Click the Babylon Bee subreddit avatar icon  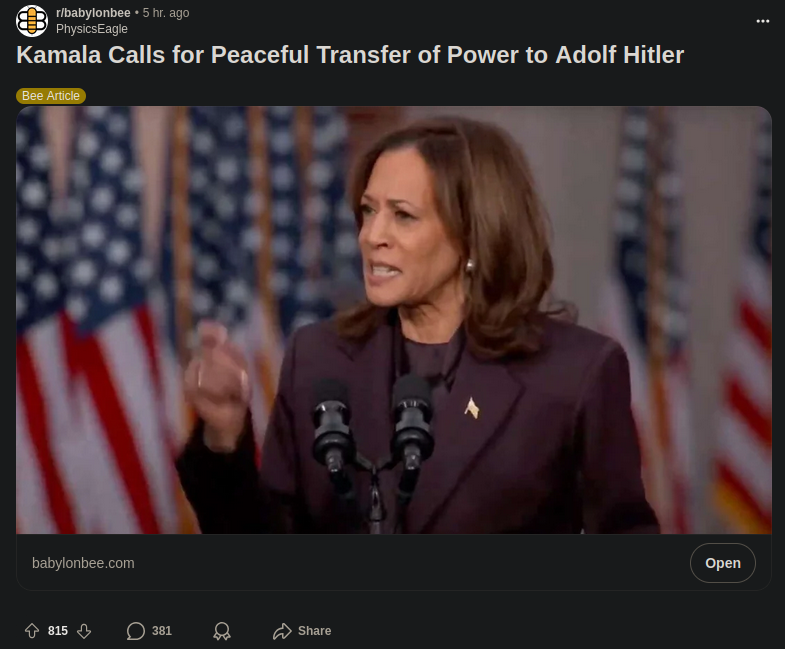click(x=32, y=21)
